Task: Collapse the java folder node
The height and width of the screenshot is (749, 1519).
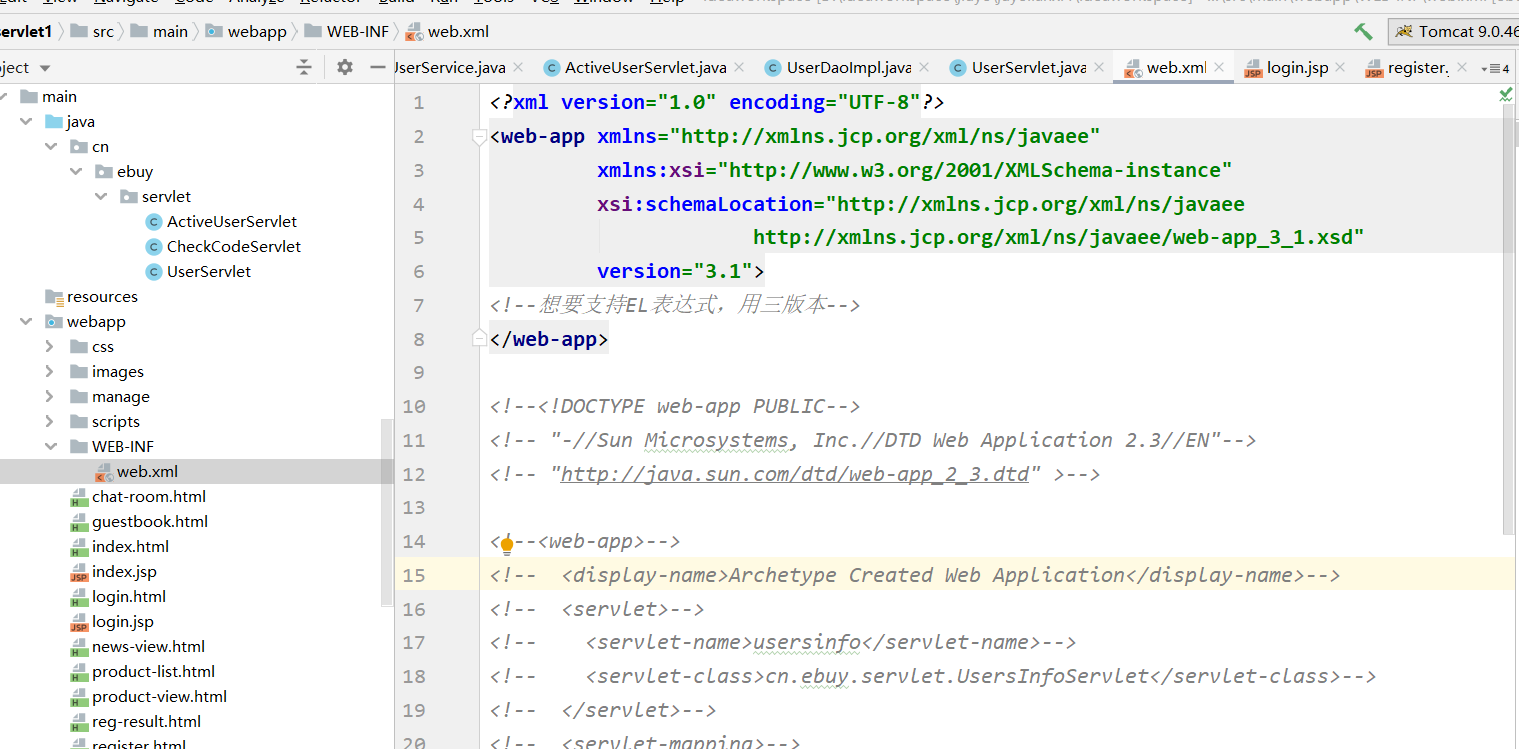Action: (26, 122)
